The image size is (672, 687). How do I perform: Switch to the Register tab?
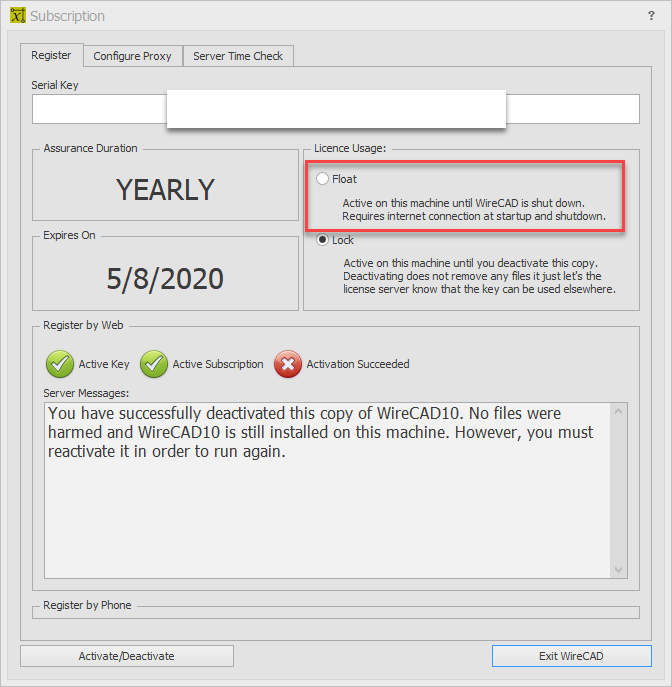tap(51, 55)
